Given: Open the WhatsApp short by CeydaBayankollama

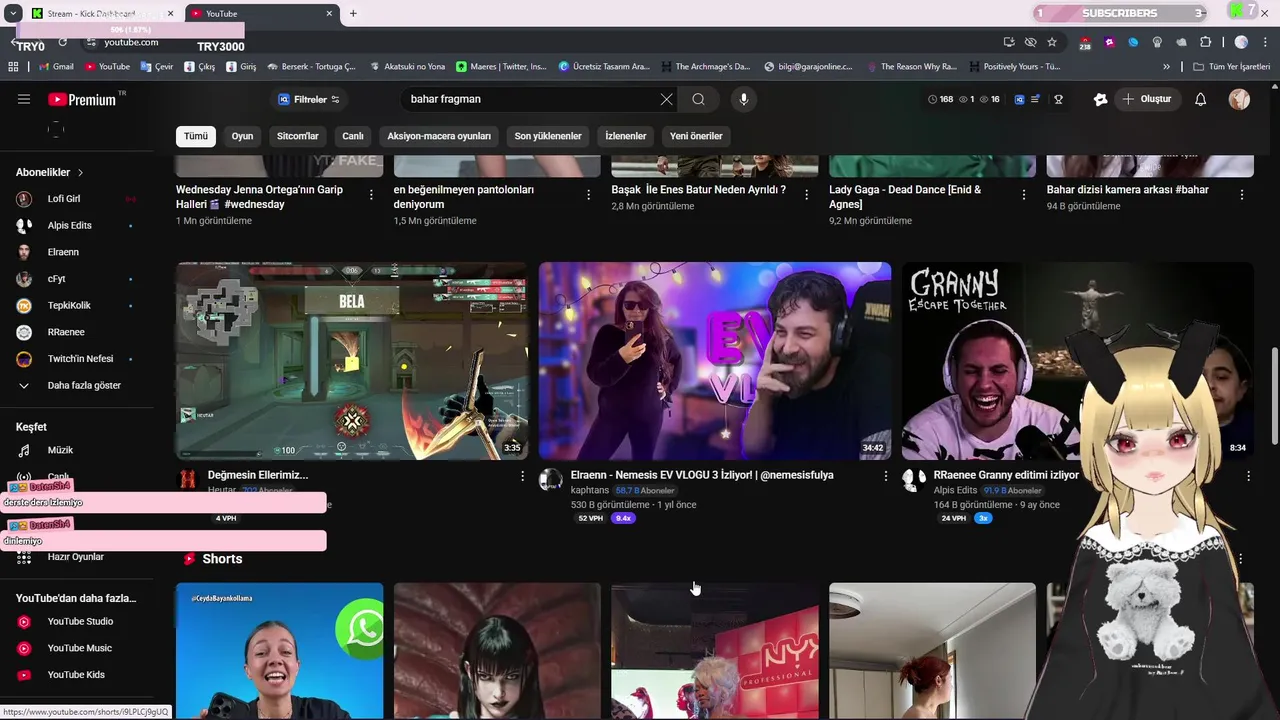Looking at the screenshot, I should [280, 650].
